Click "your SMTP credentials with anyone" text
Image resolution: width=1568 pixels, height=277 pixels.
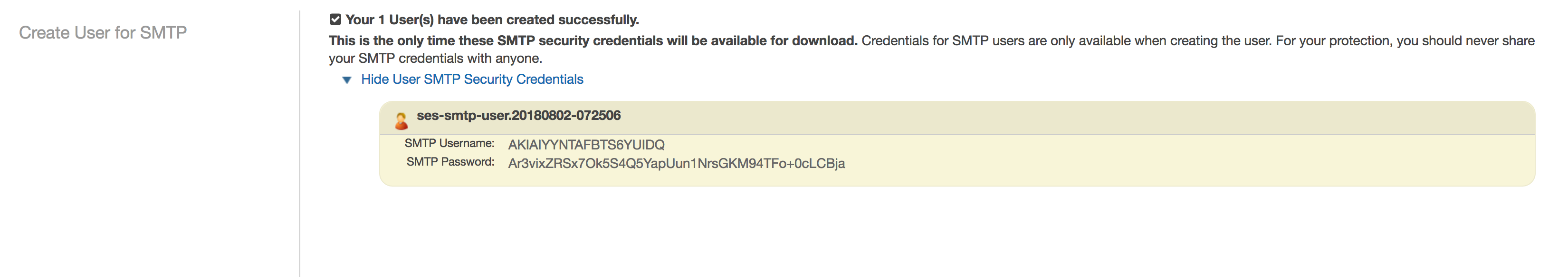tap(435, 59)
